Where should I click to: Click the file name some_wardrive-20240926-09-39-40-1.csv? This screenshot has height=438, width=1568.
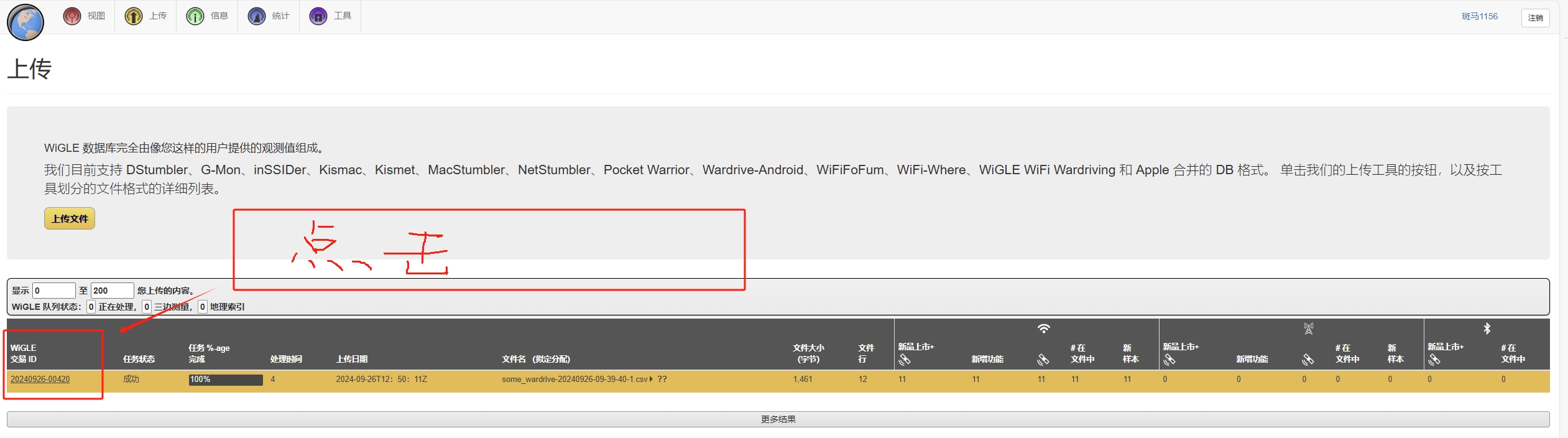(574, 379)
